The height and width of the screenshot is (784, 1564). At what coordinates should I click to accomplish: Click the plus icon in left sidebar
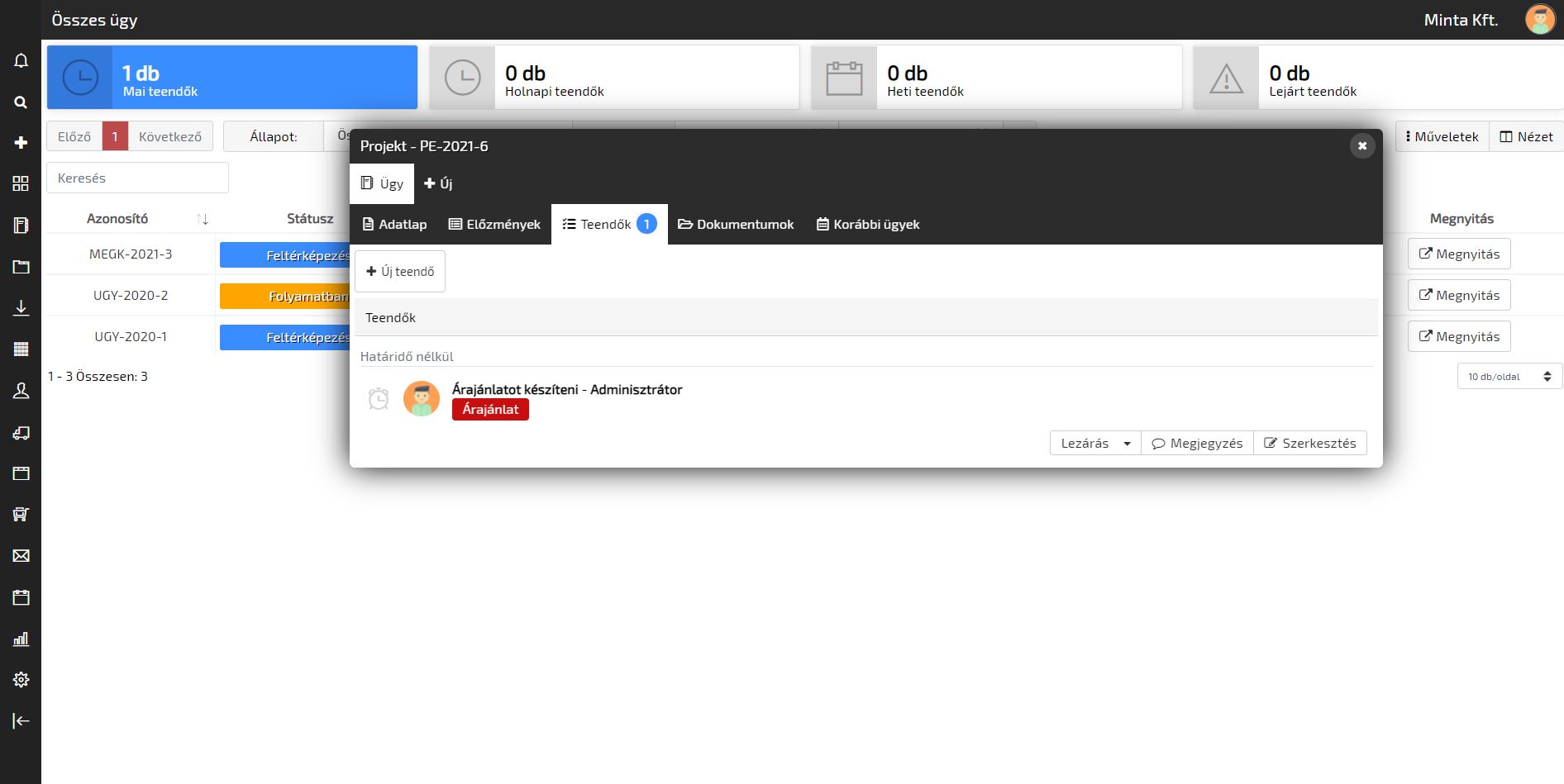21,143
